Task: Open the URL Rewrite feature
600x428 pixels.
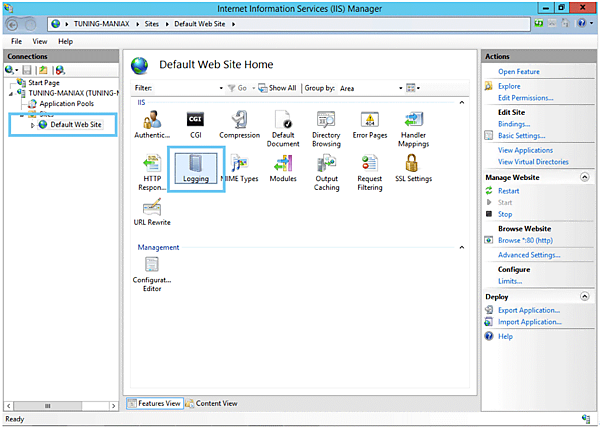Action: click(153, 211)
